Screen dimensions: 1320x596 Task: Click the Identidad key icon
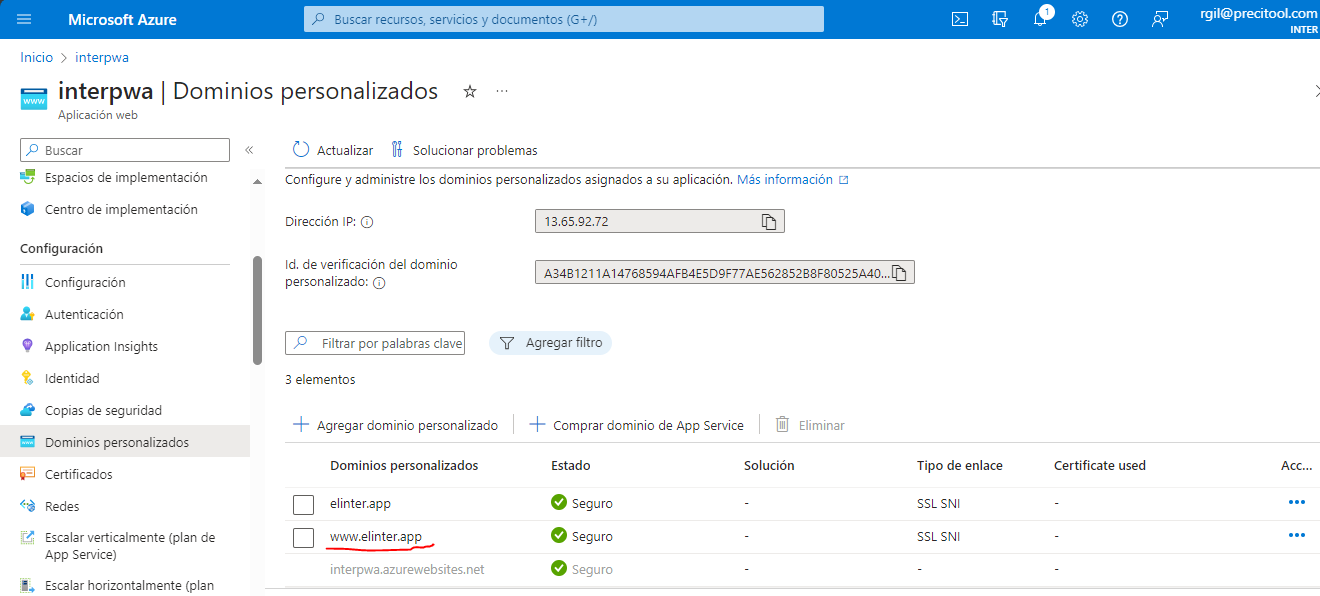(x=27, y=378)
